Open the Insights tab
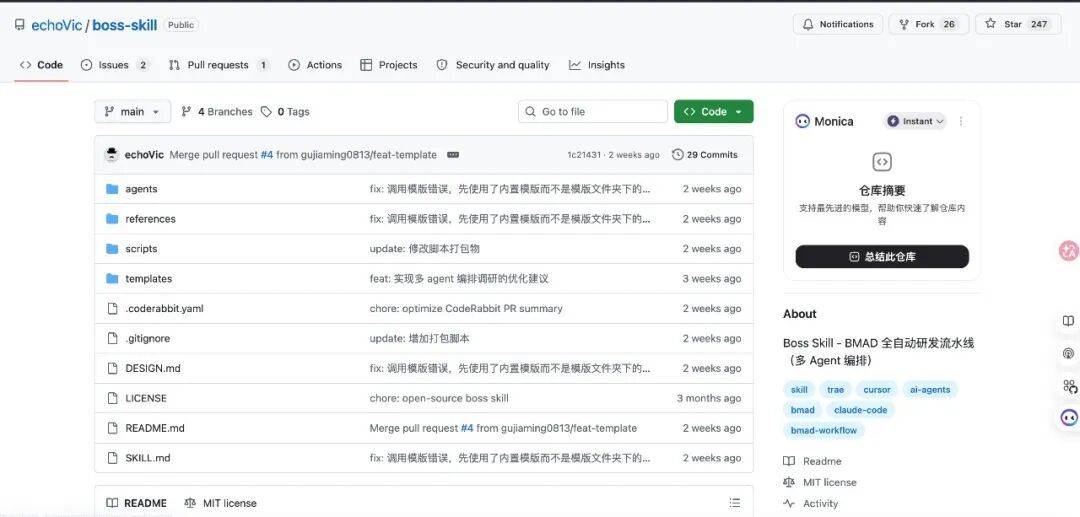Screen dimensions: 1080x517 tap(596, 65)
